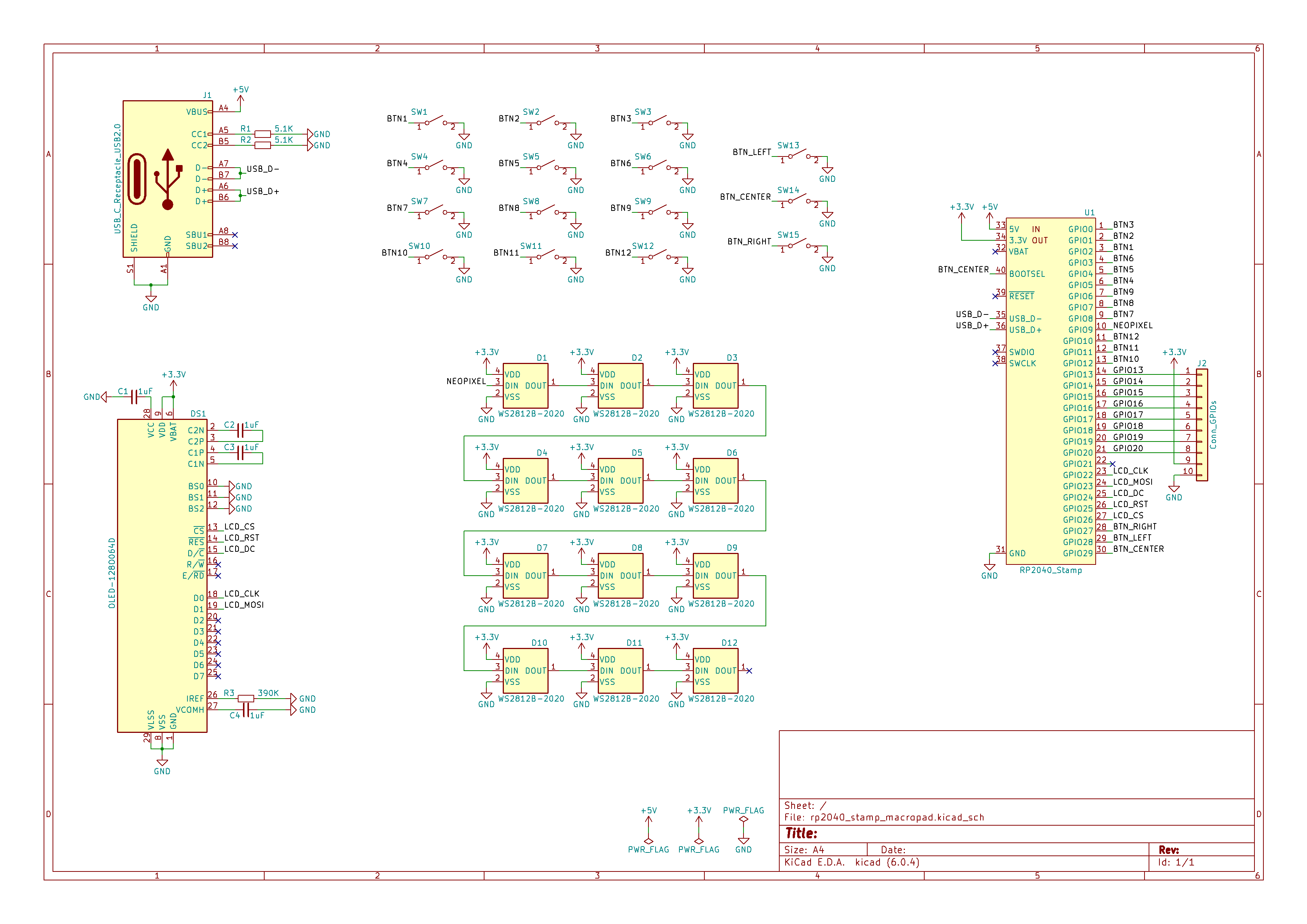Select the BTN_CENTER label on BOOTSEL pin
The width and height of the screenshot is (1307, 924).
(x=963, y=270)
